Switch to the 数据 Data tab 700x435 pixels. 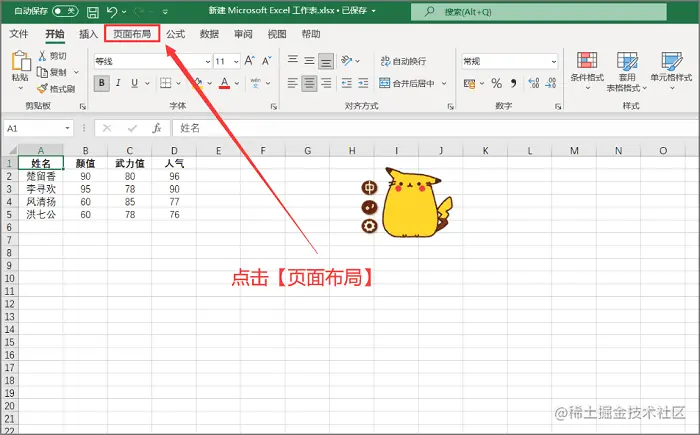[x=209, y=34]
